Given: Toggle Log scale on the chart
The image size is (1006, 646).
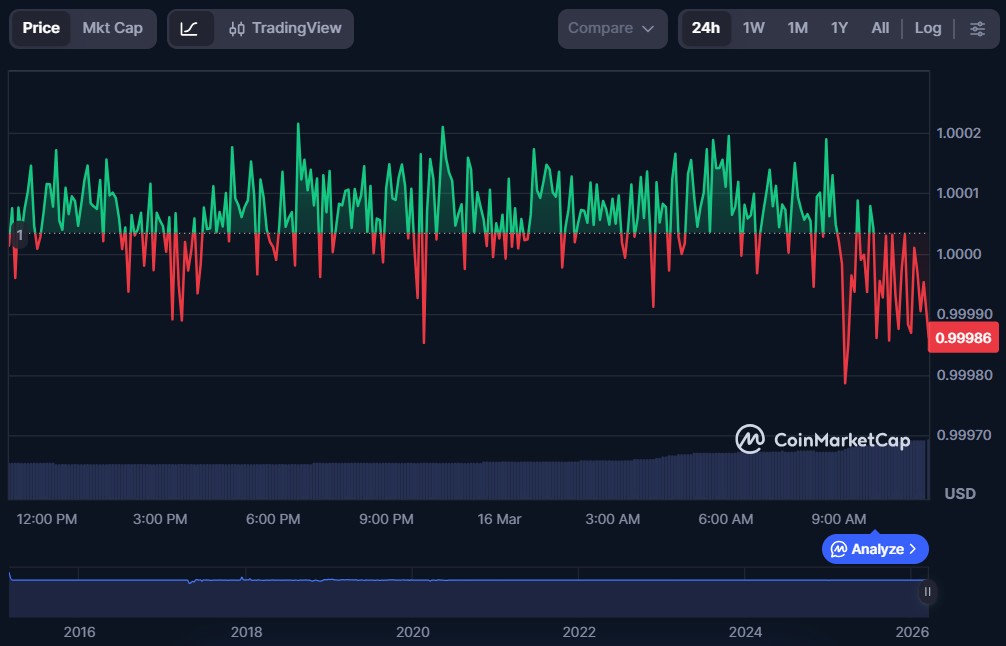Looking at the screenshot, I should [x=927, y=28].
